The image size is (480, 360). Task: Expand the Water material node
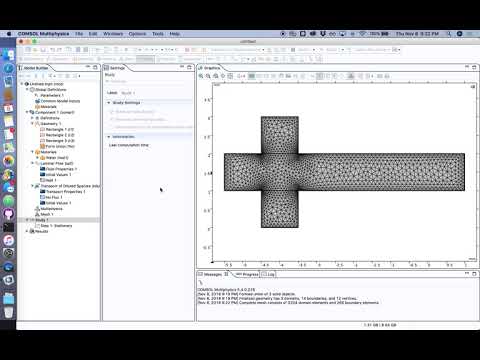coord(37,158)
